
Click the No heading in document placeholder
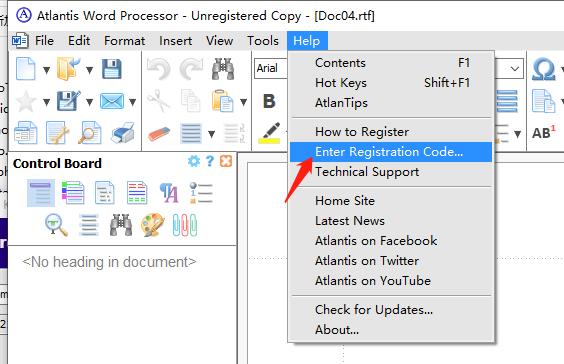[109, 262]
